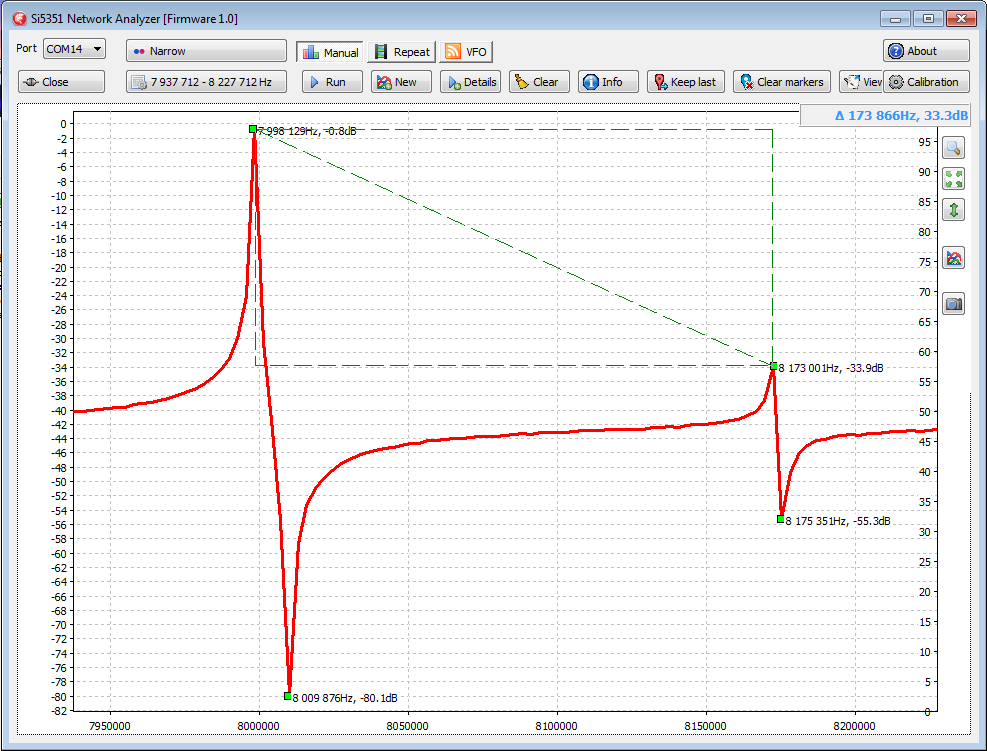The image size is (987, 751).
Task: Toggle the VFO mode button
Action: click(x=466, y=52)
